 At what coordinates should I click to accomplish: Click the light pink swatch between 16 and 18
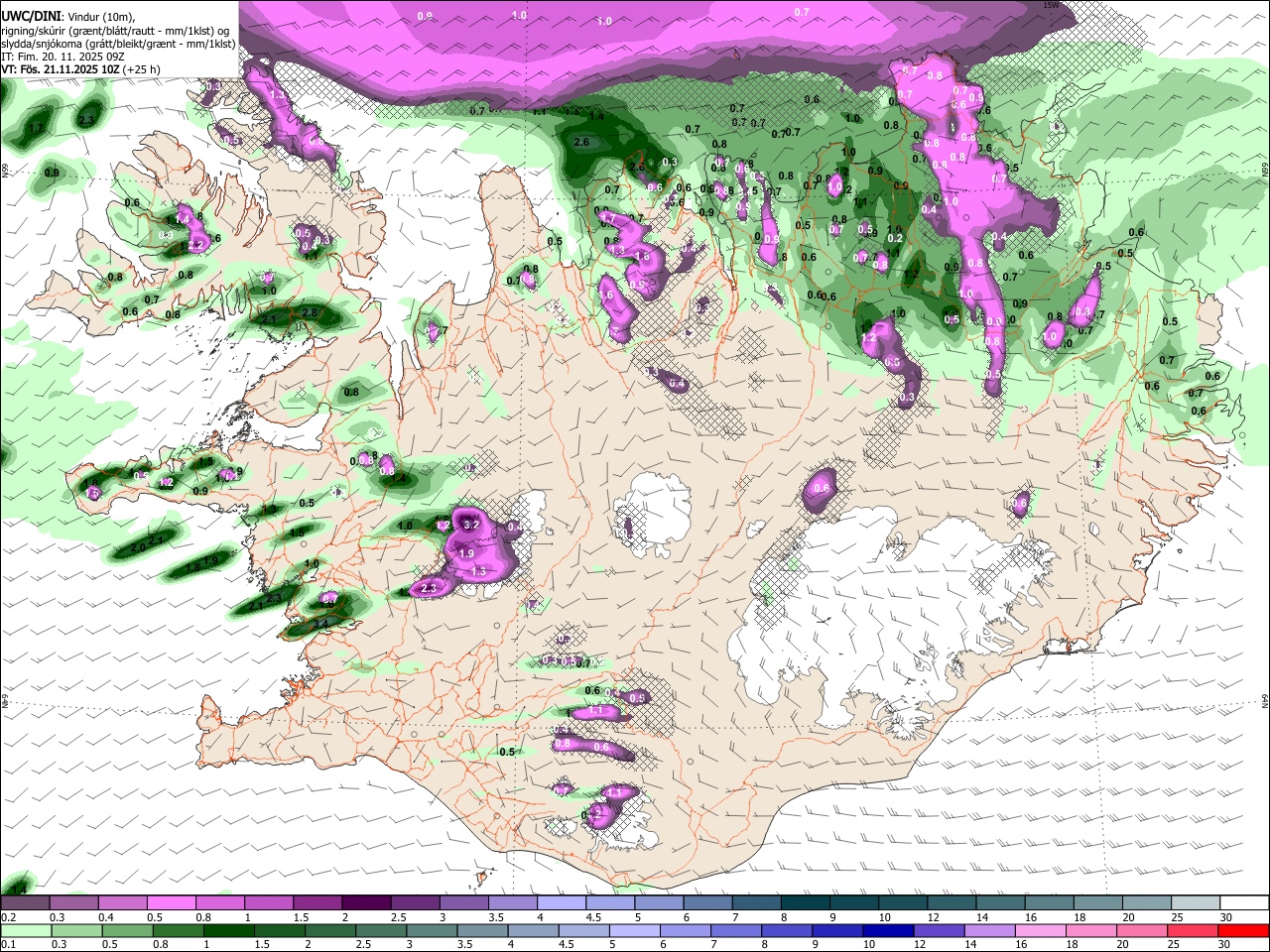[x=1039, y=930]
